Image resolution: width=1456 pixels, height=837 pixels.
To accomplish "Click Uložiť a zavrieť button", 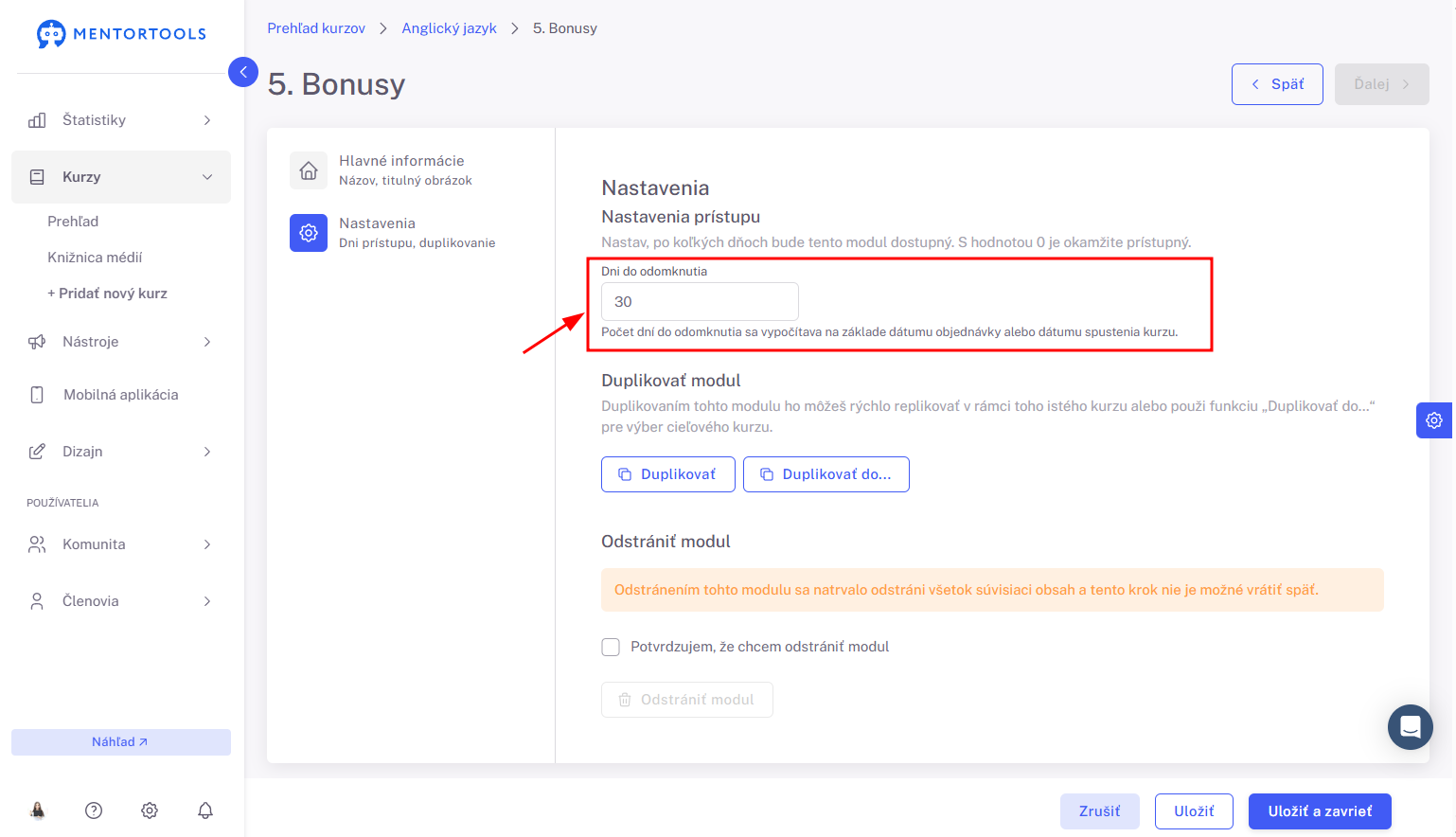I will 1320,811.
